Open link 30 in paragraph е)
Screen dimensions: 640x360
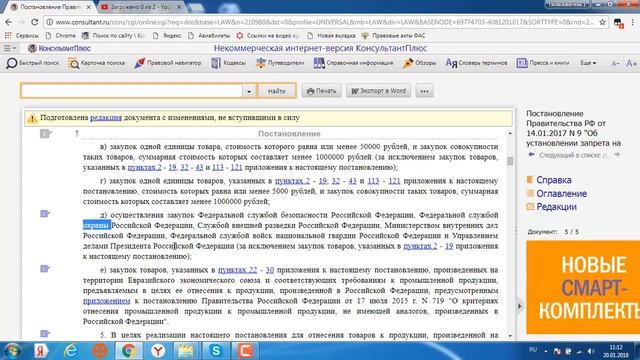[270, 270]
